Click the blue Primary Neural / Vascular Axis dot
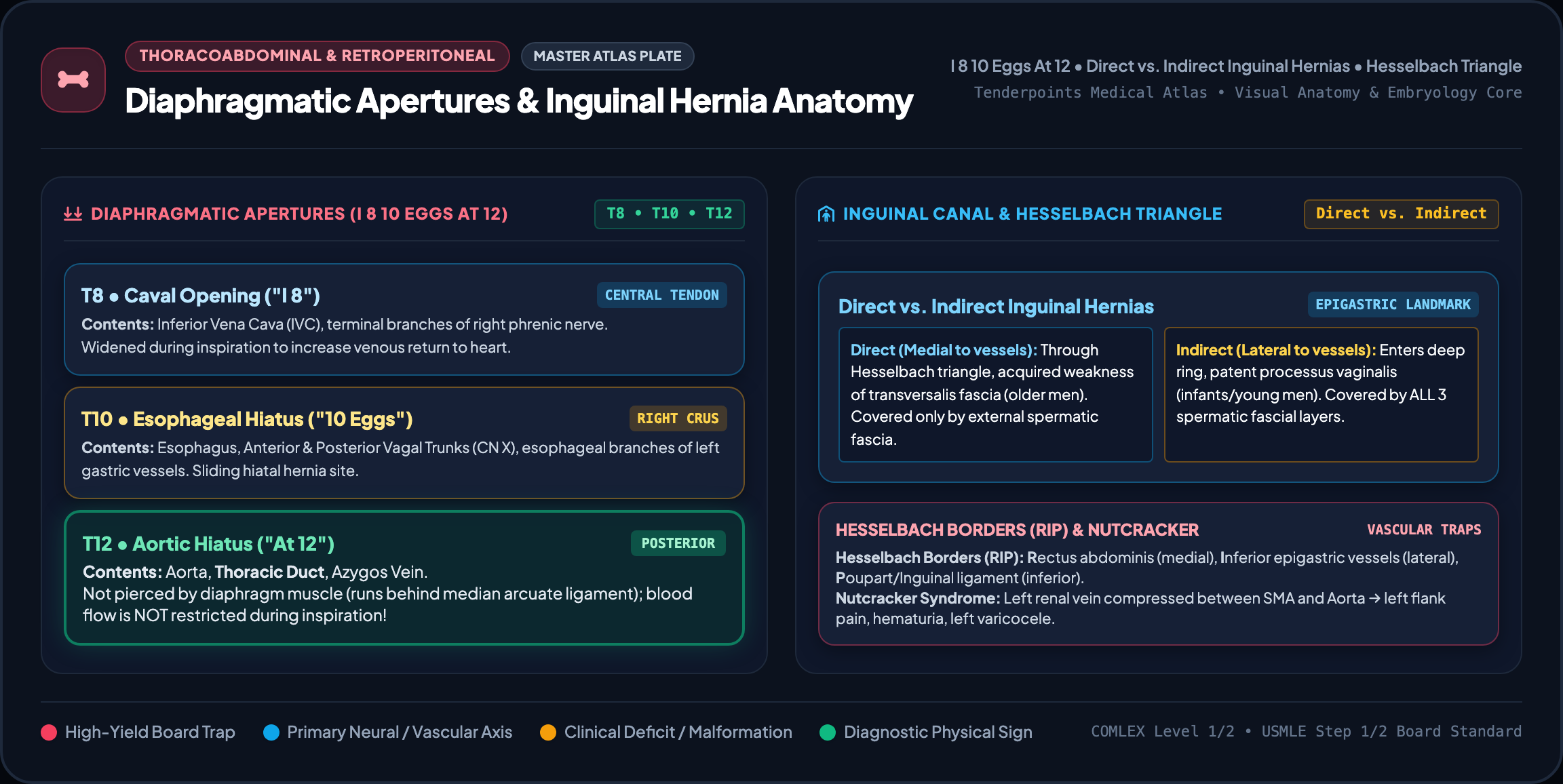Image resolution: width=1563 pixels, height=784 pixels. click(x=271, y=732)
